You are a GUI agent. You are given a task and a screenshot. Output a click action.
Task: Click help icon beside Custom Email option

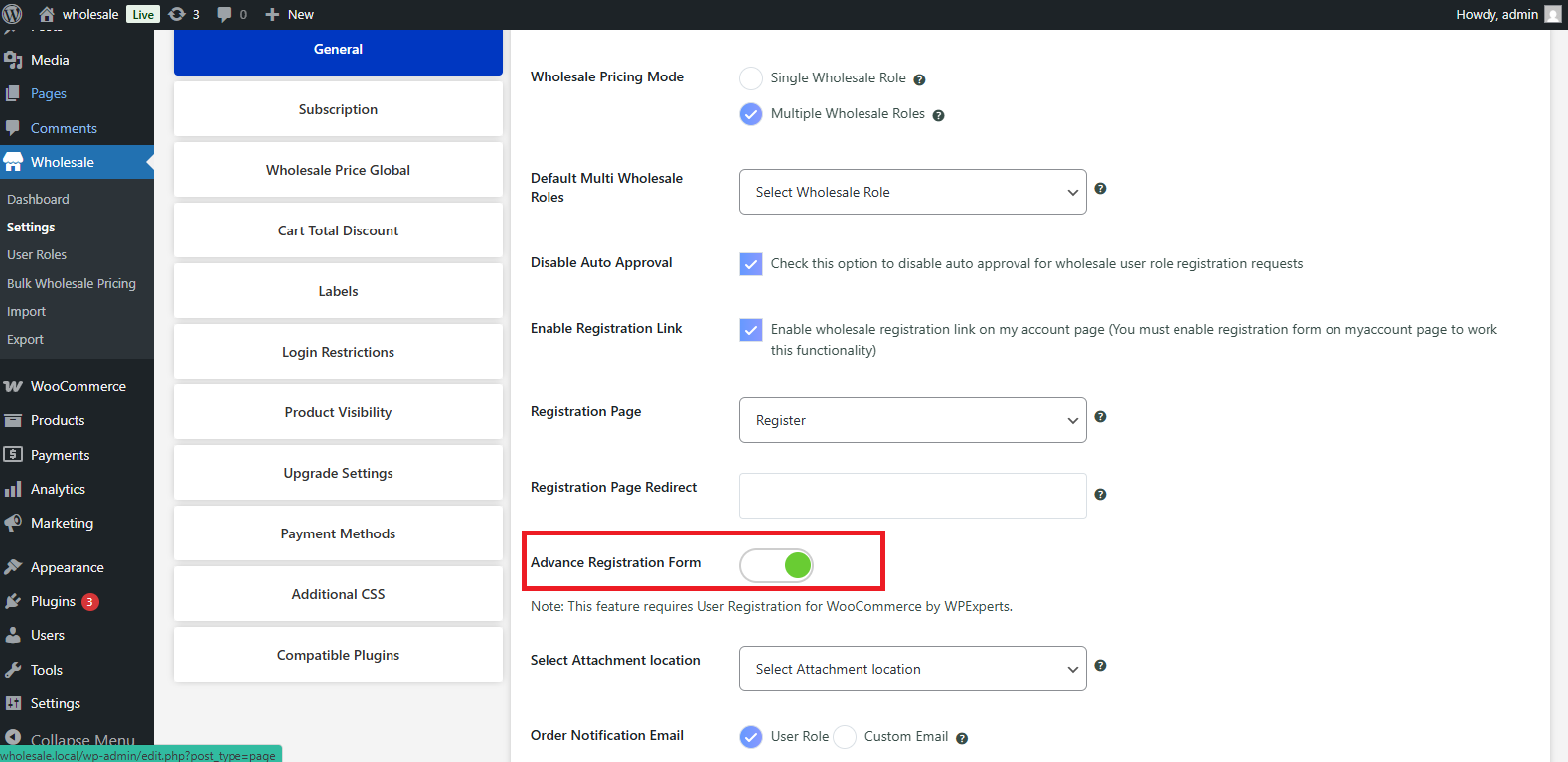pos(961,738)
